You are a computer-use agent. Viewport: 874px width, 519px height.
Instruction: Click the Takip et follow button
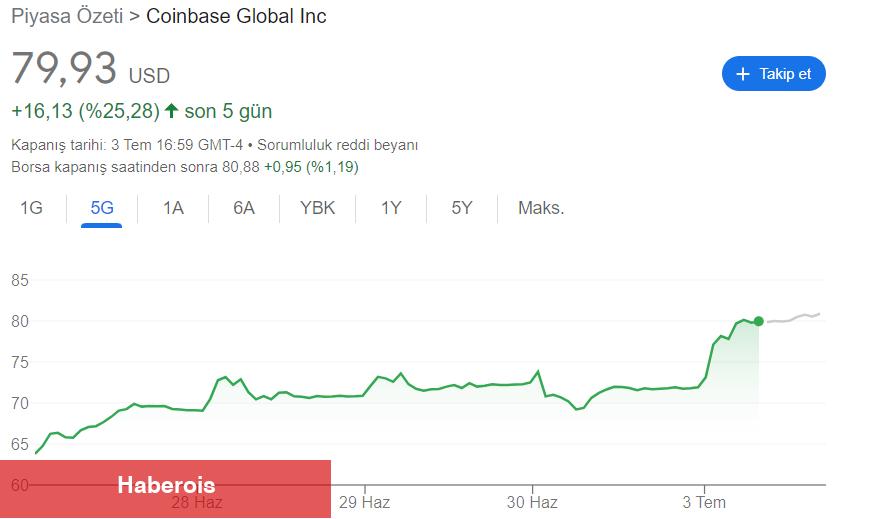point(773,74)
